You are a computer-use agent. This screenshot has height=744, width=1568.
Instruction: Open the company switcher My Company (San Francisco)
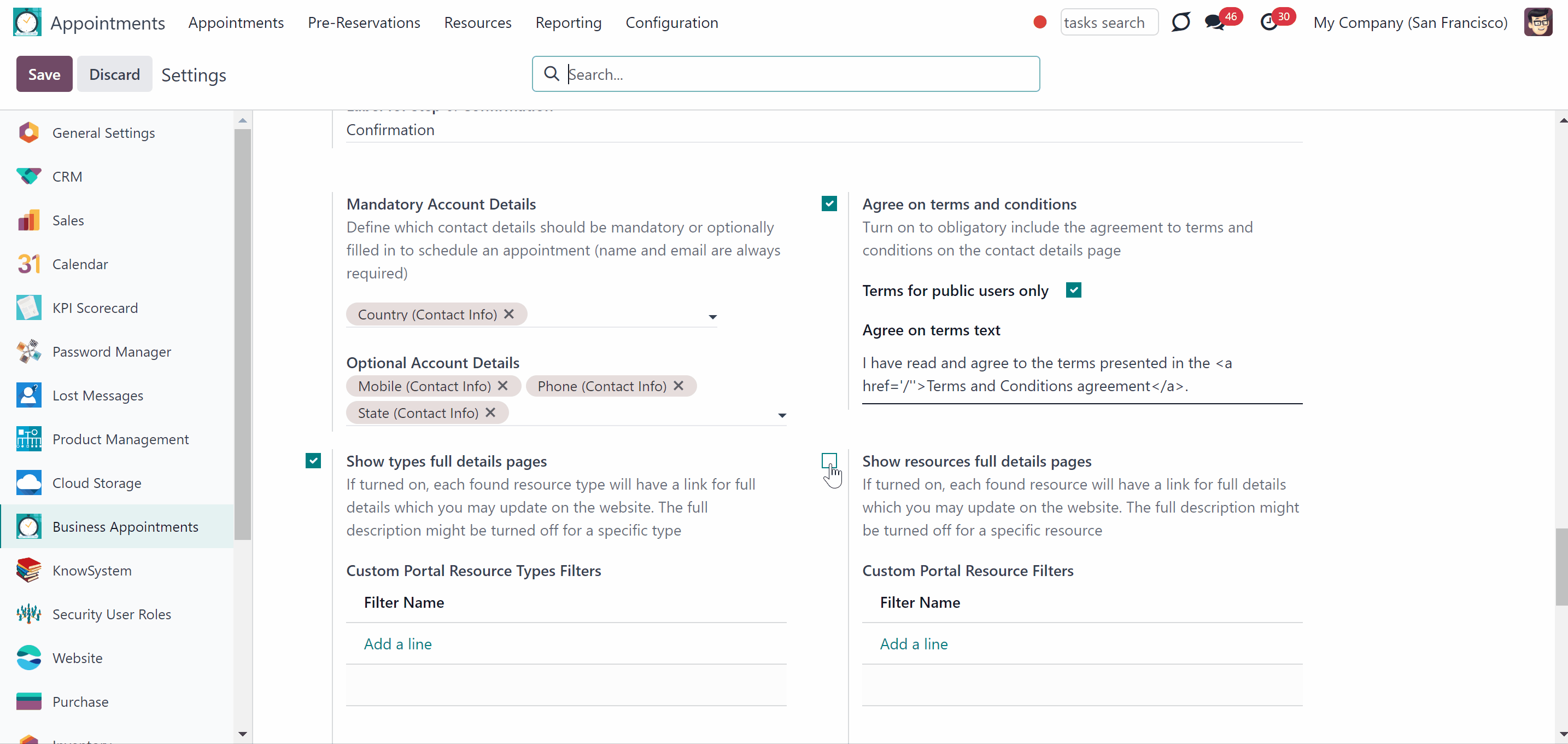[1411, 22]
